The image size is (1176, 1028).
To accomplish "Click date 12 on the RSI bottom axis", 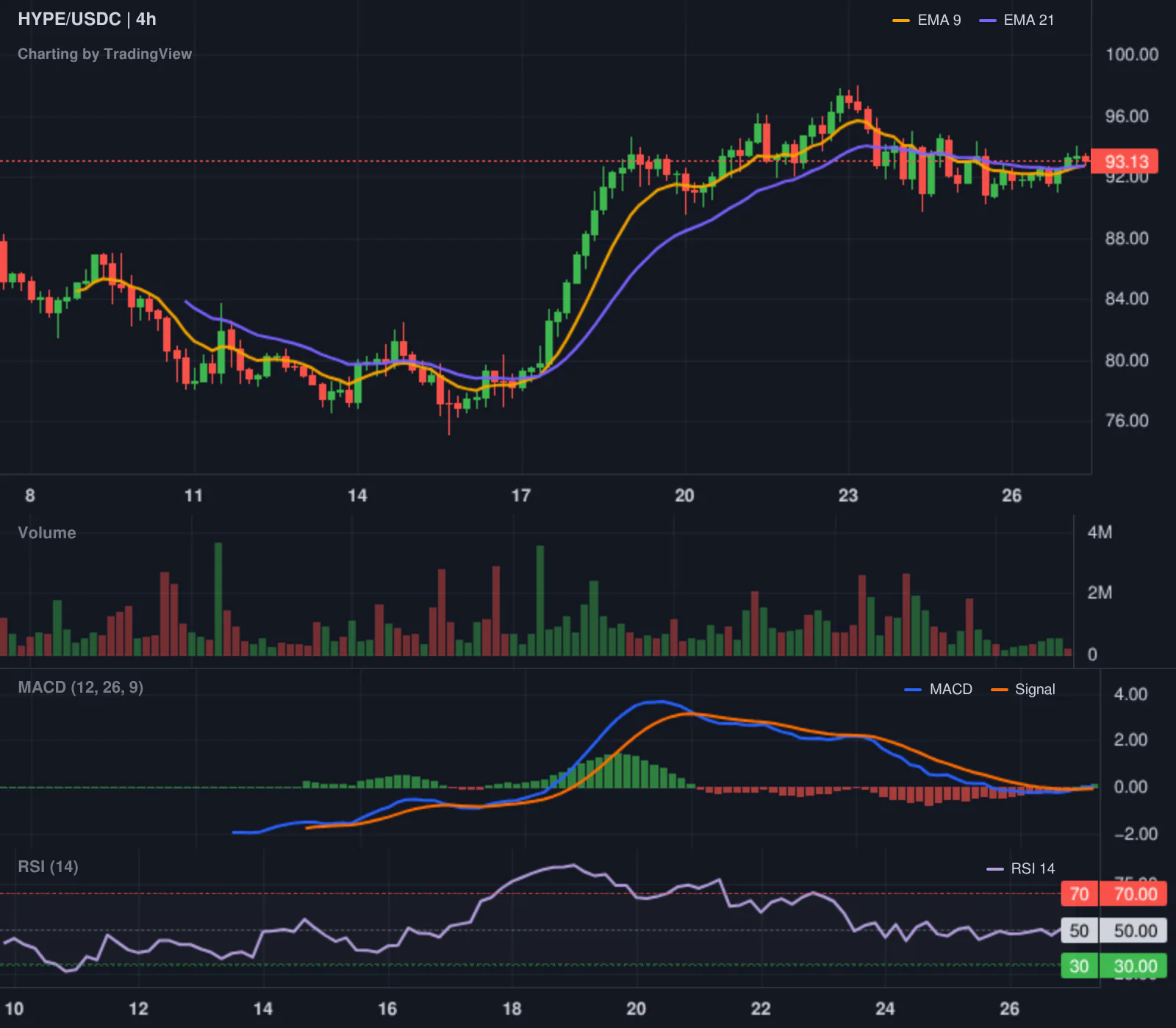I will (138, 1009).
